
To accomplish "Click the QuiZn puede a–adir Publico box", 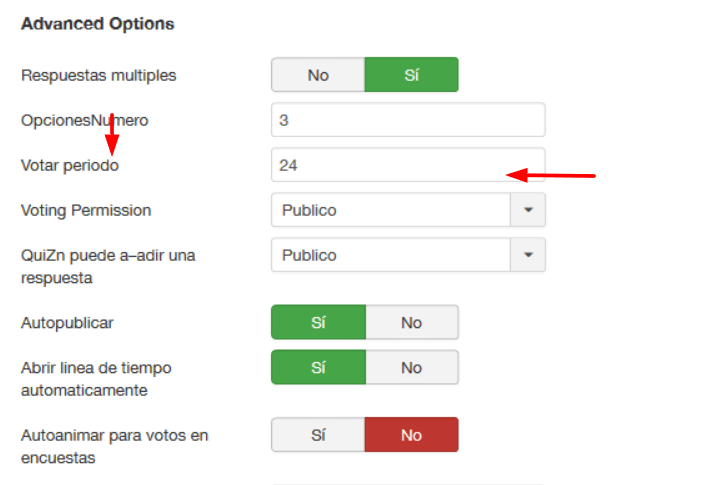I will (391, 255).
